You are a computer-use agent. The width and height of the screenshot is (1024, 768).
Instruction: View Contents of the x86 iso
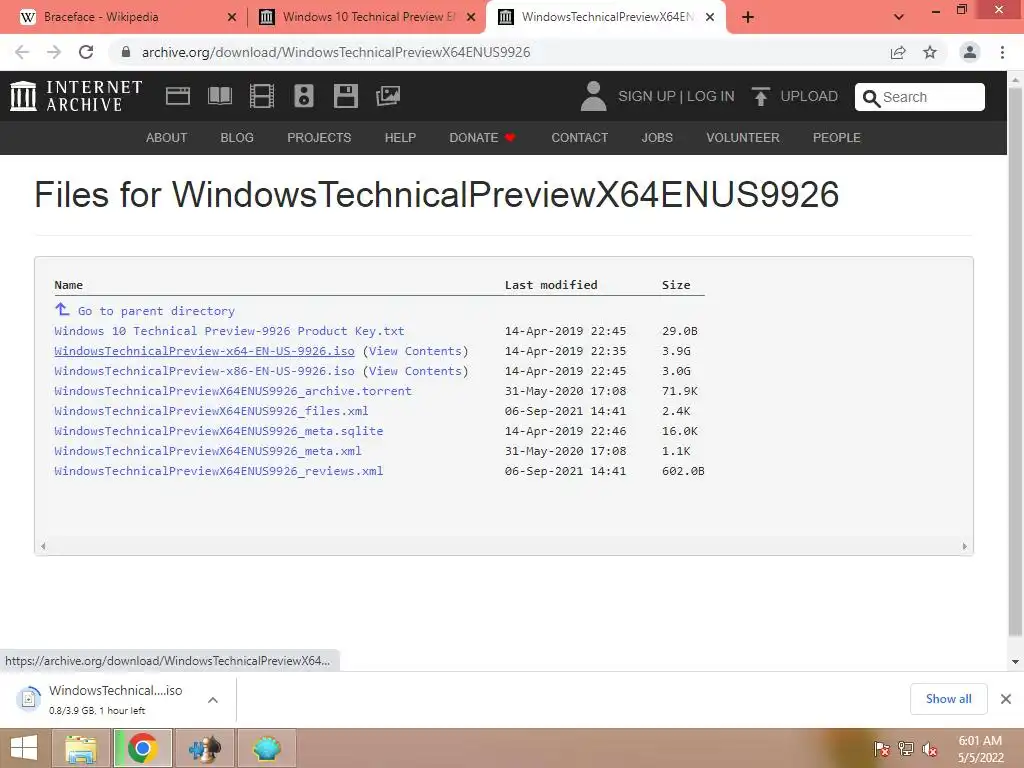(x=415, y=371)
